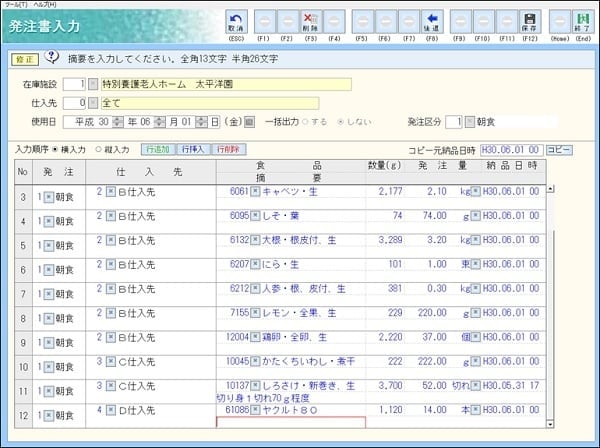The height and width of the screenshot is (448, 600).
Task: Click the disabled F2 toolbar button
Action: tap(288, 22)
